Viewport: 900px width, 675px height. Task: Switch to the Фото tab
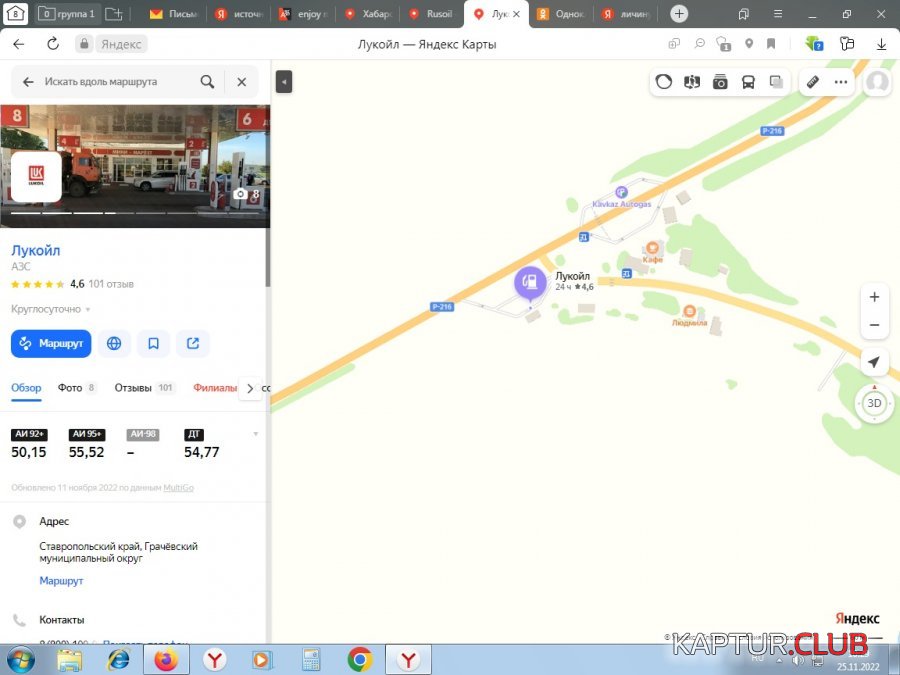click(x=76, y=388)
